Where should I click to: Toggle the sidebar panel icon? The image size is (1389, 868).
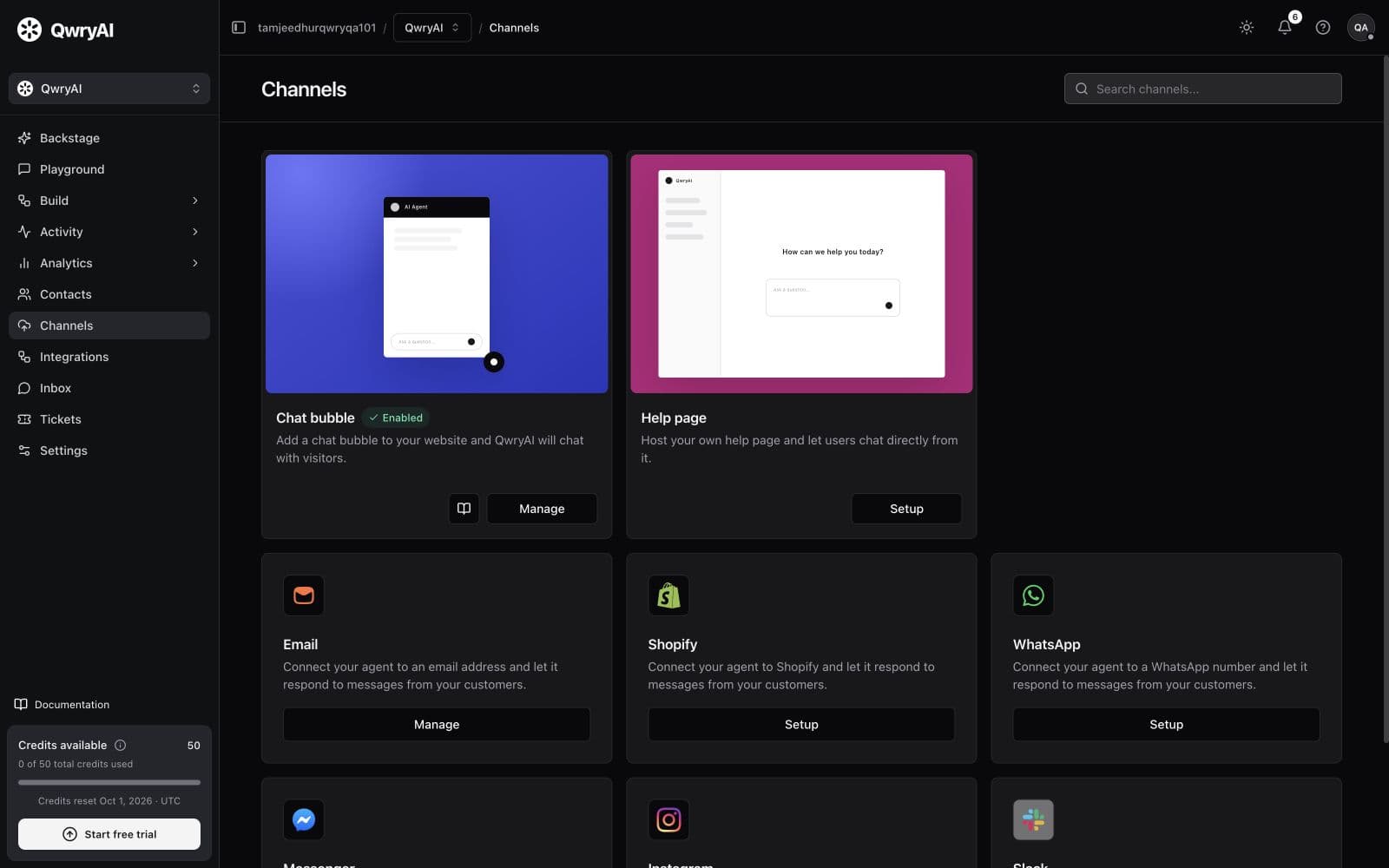(239, 28)
